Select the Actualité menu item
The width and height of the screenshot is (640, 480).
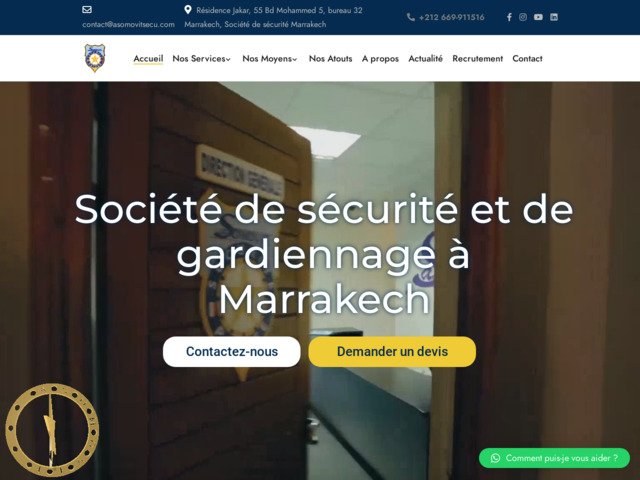[x=425, y=59]
